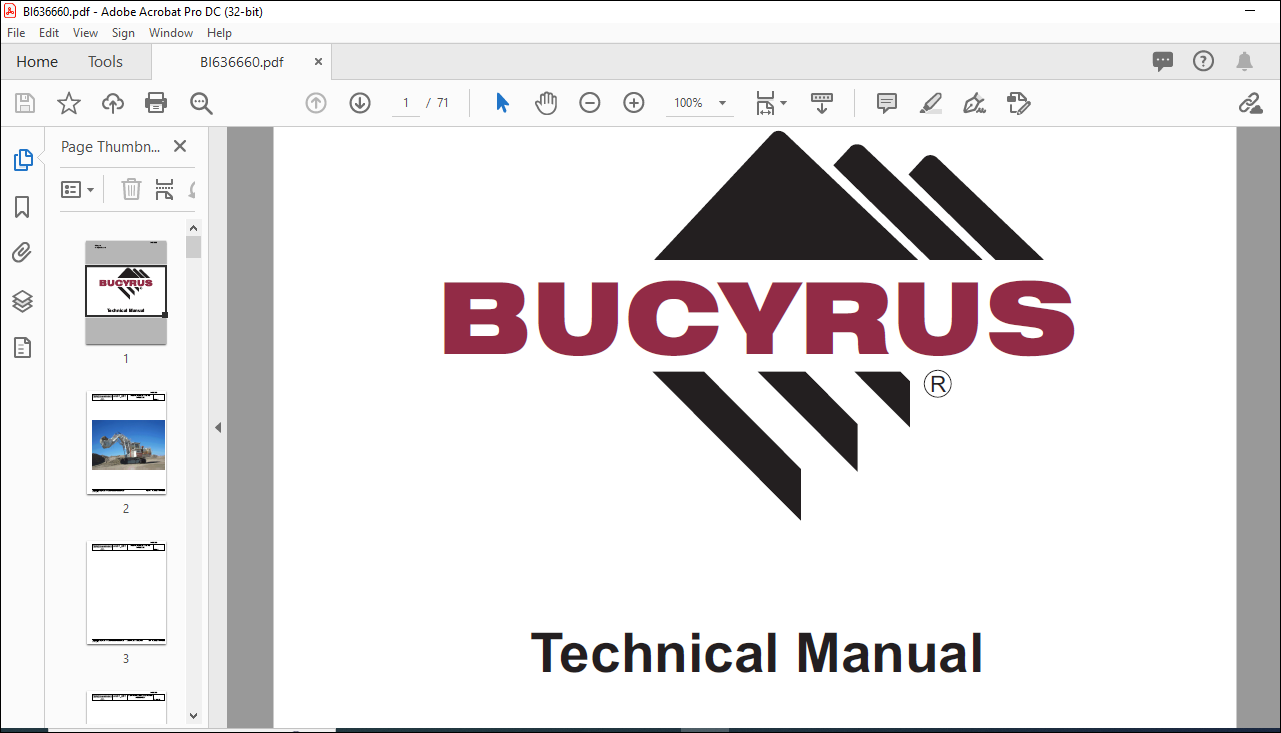Select page 1 thumbnail

point(126,292)
